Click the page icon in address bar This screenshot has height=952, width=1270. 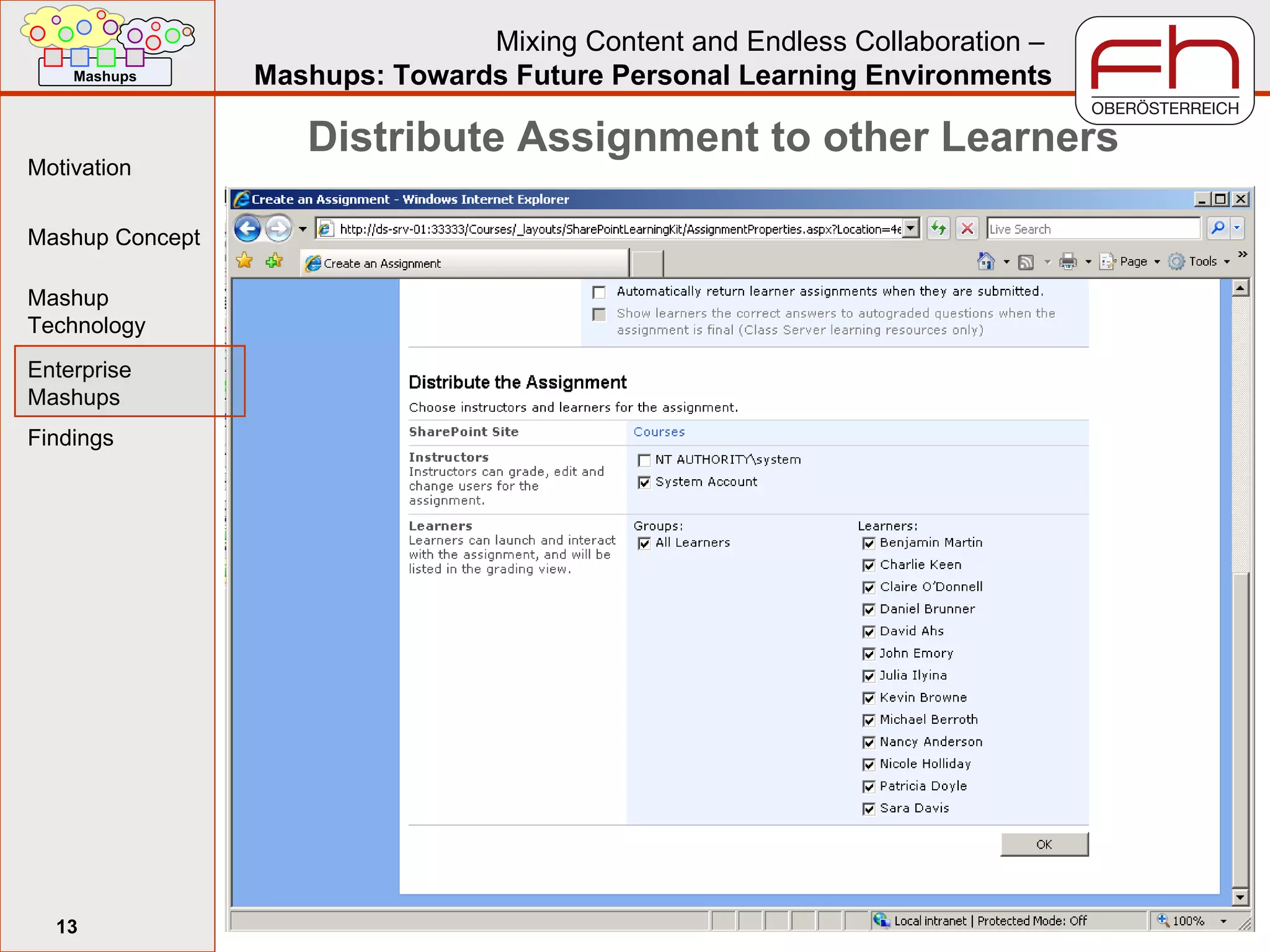(326, 229)
